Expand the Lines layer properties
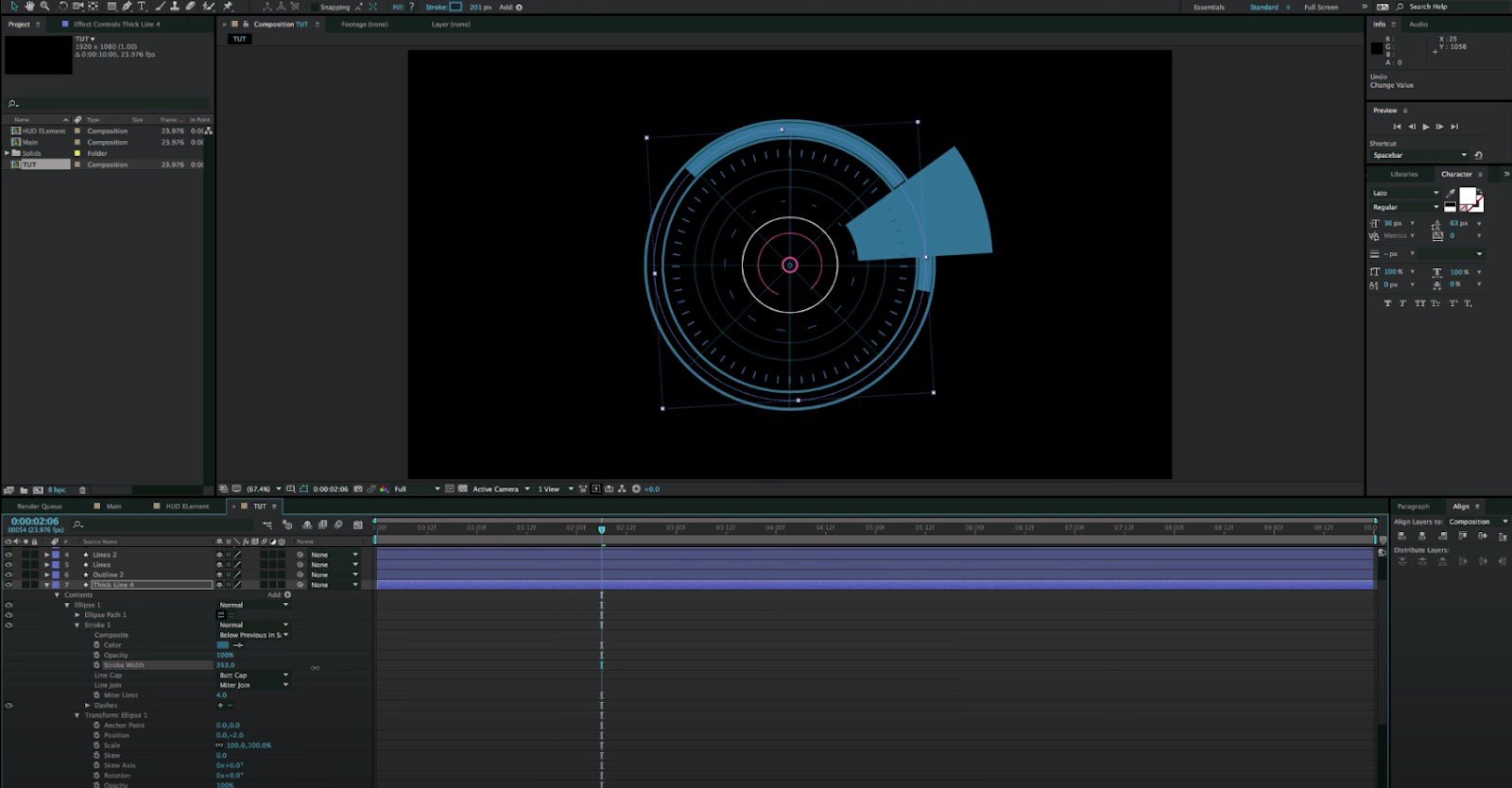 point(47,565)
